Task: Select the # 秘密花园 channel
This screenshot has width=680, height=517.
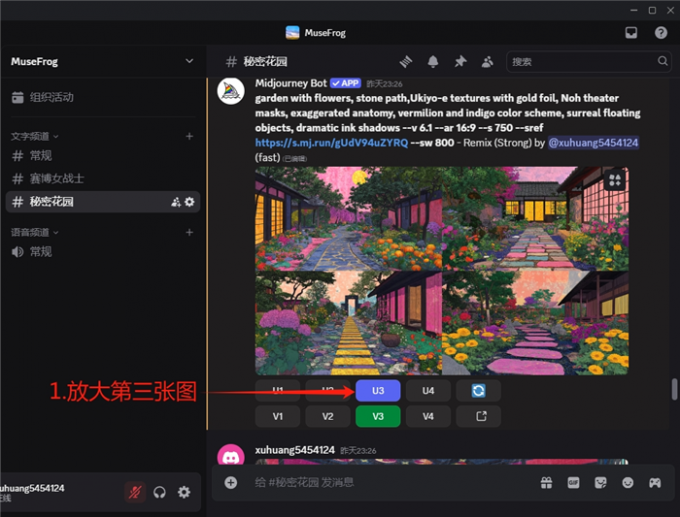Action: pyautogui.click(x=103, y=202)
